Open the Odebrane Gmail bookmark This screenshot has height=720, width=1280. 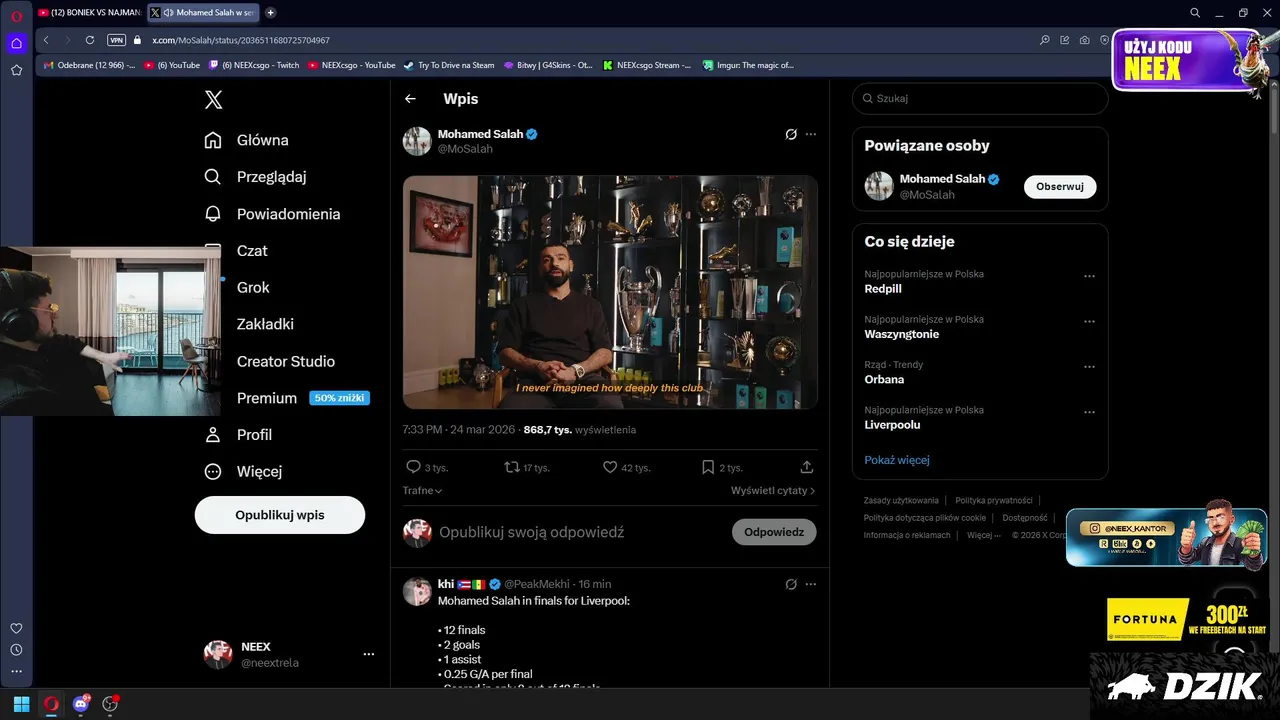89,65
